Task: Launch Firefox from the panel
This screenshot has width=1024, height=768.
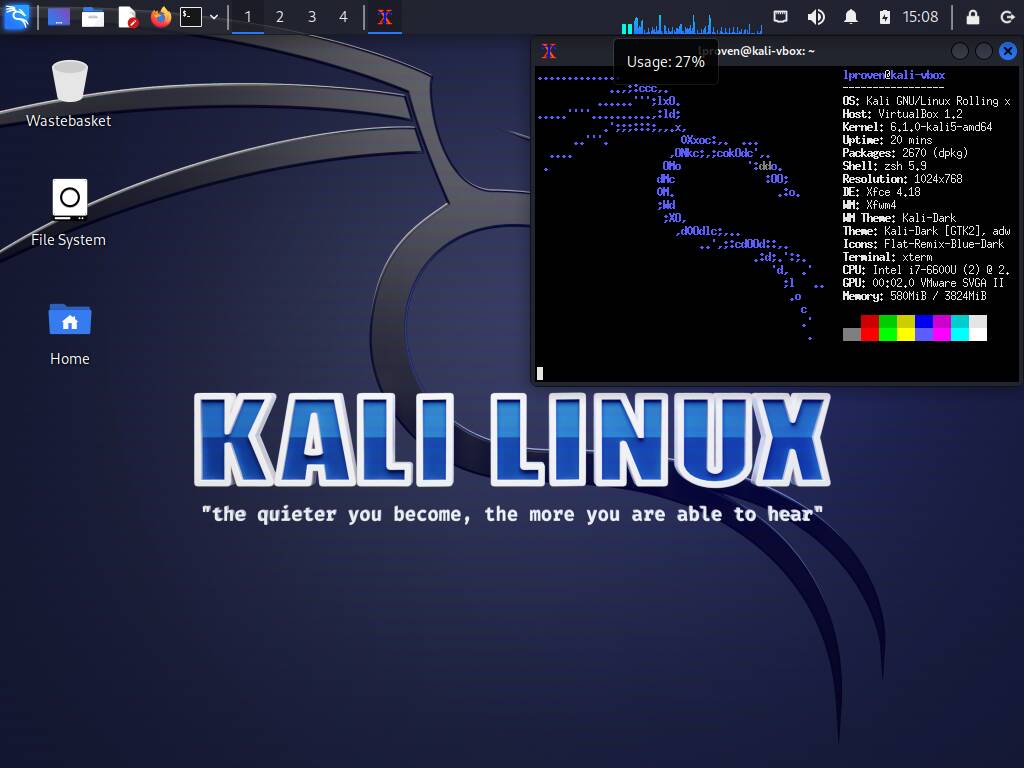Action: tap(160, 17)
